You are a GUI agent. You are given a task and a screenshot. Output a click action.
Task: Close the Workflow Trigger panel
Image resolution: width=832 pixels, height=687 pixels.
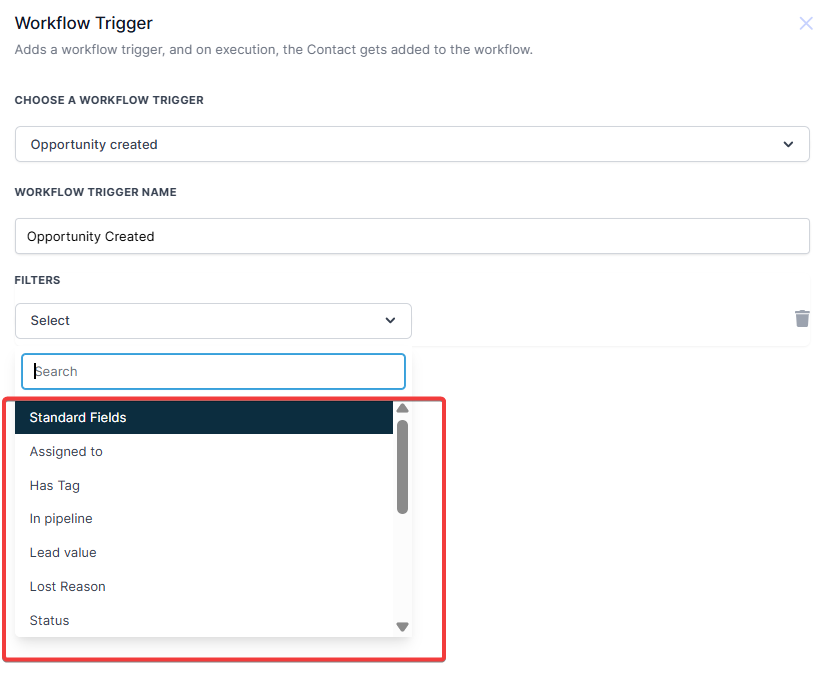pos(805,23)
